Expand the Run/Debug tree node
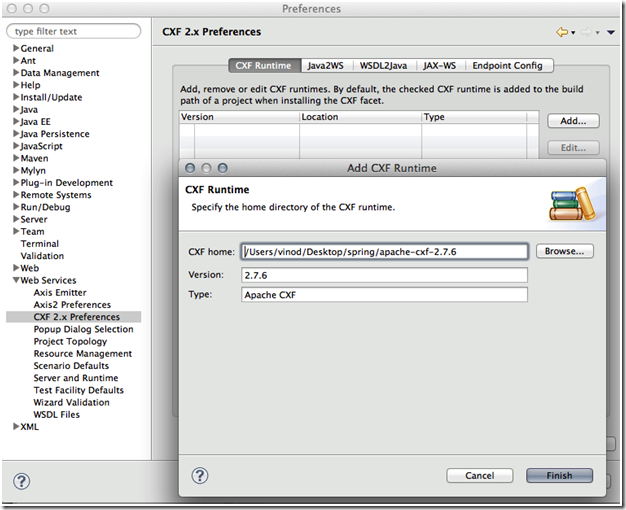 click(16, 206)
